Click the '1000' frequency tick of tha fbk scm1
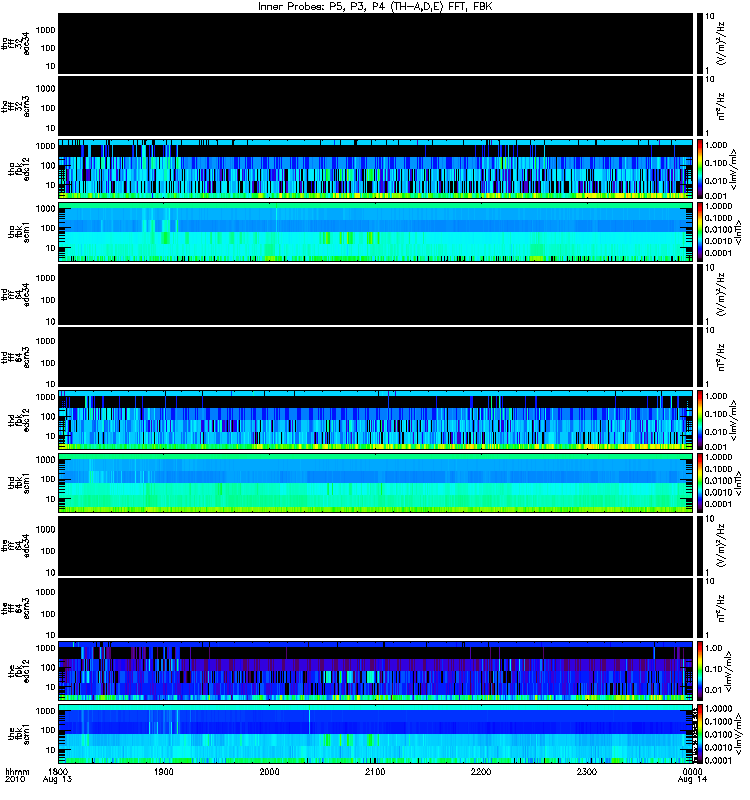This screenshot has width=750, height=800. click(45, 209)
